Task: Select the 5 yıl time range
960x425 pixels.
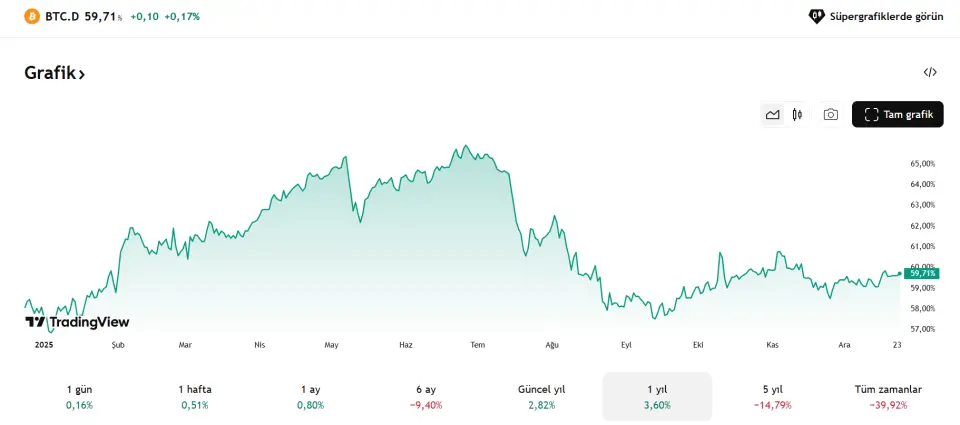Action: pos(772,396)
